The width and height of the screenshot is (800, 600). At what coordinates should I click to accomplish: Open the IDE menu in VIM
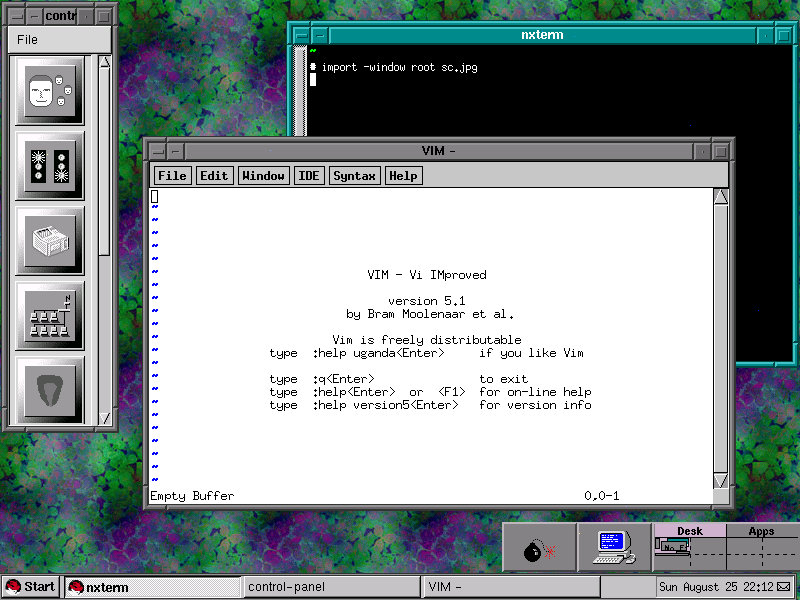coord(309,176)
